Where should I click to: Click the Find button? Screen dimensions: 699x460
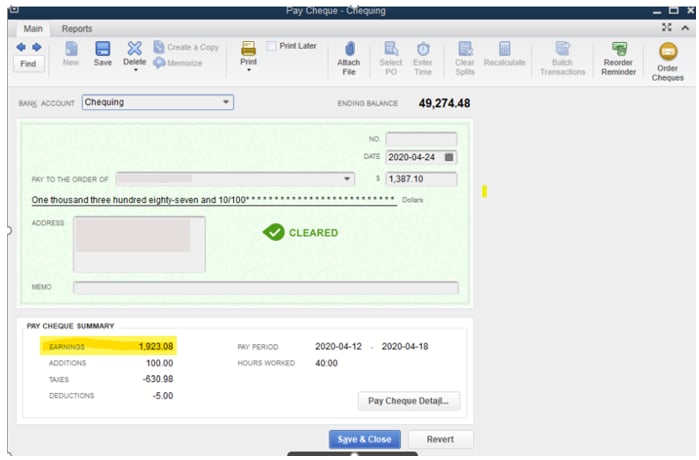pos(28,64)
